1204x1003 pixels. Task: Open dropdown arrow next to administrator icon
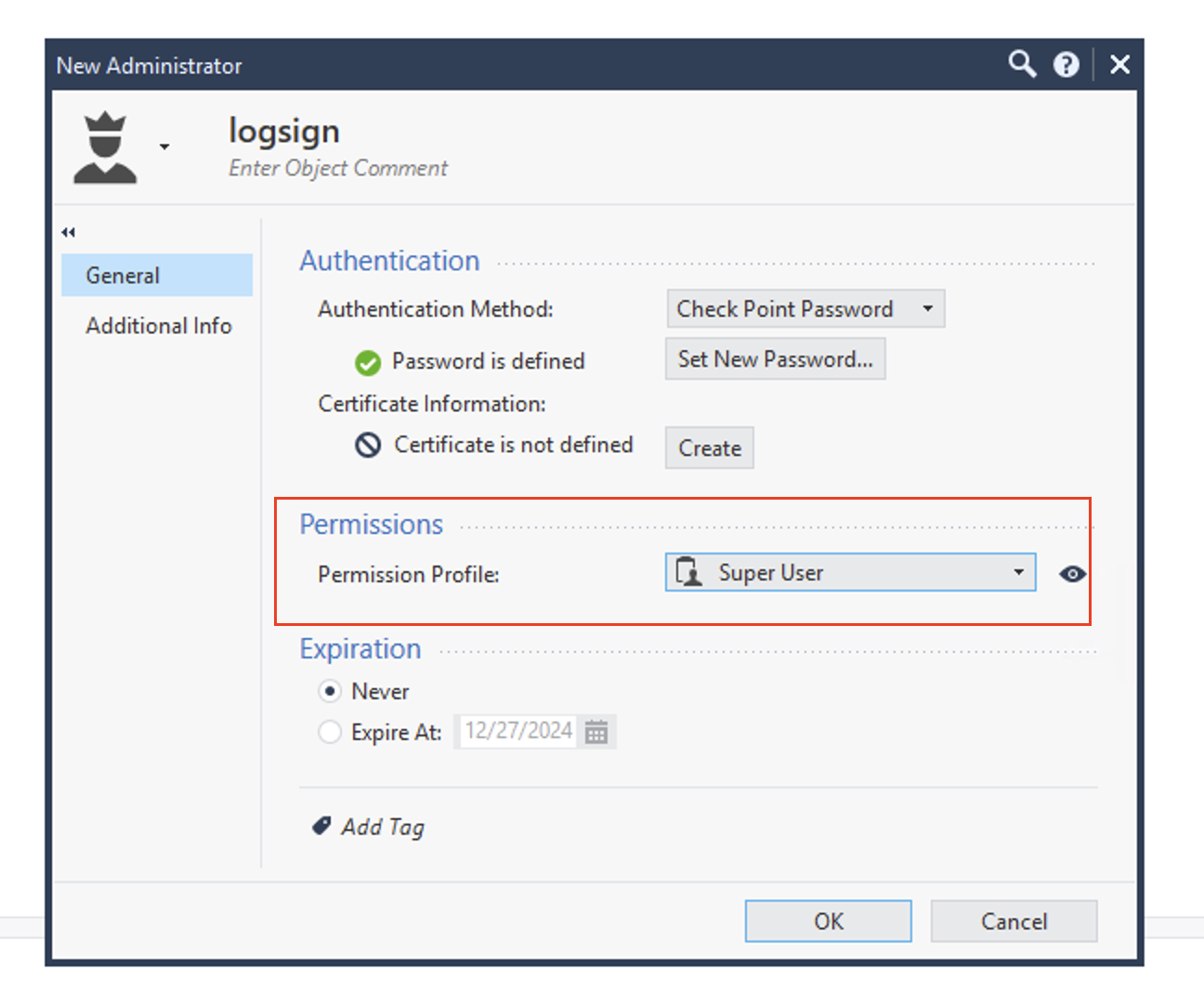click(x=164, y=147)
